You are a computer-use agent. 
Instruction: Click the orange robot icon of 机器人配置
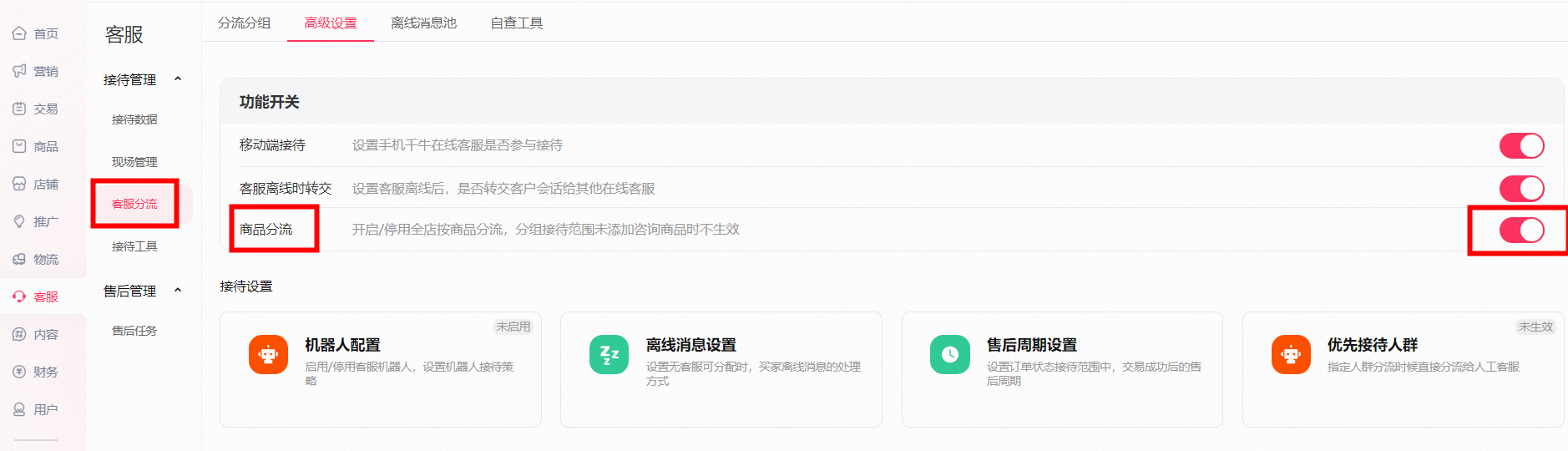[x=268, y=354]
